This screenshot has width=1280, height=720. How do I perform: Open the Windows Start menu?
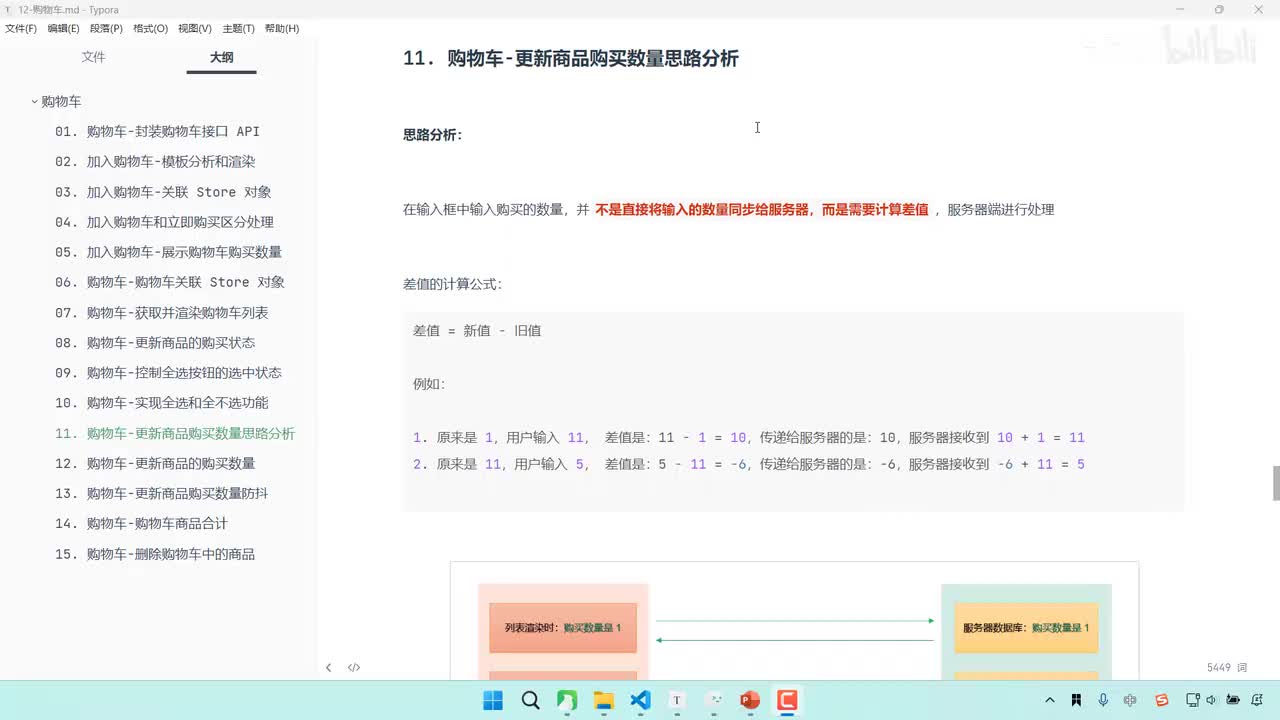(x=493, y=700)
